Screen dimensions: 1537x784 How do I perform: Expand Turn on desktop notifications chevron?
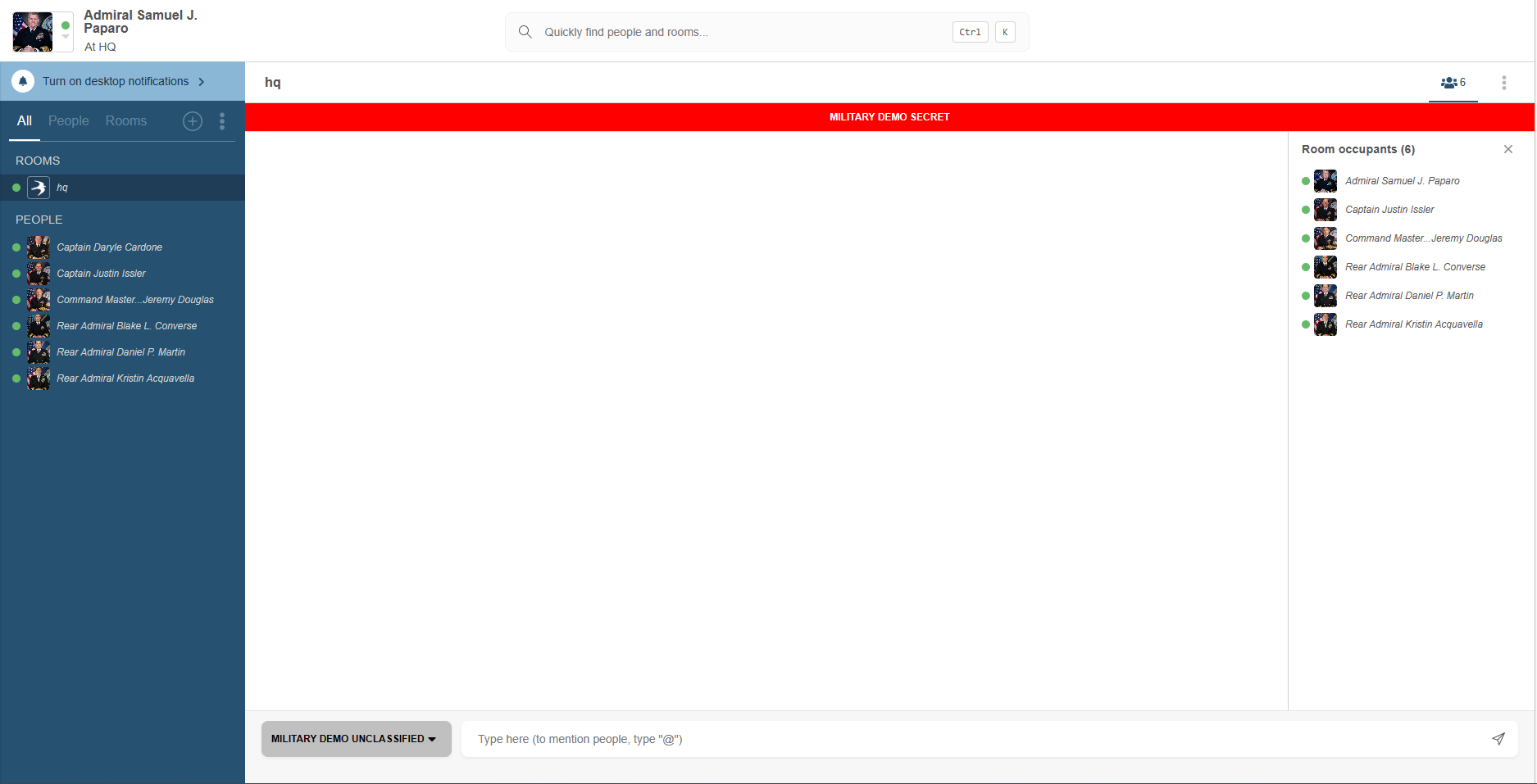(202, 82)
